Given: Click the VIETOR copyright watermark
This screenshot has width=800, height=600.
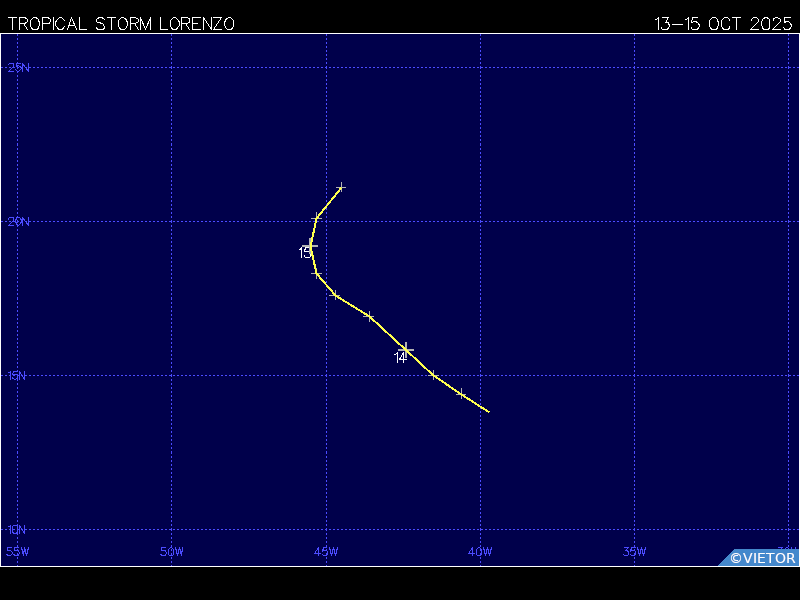Looking at the screenshot, I should click(763, 558).
